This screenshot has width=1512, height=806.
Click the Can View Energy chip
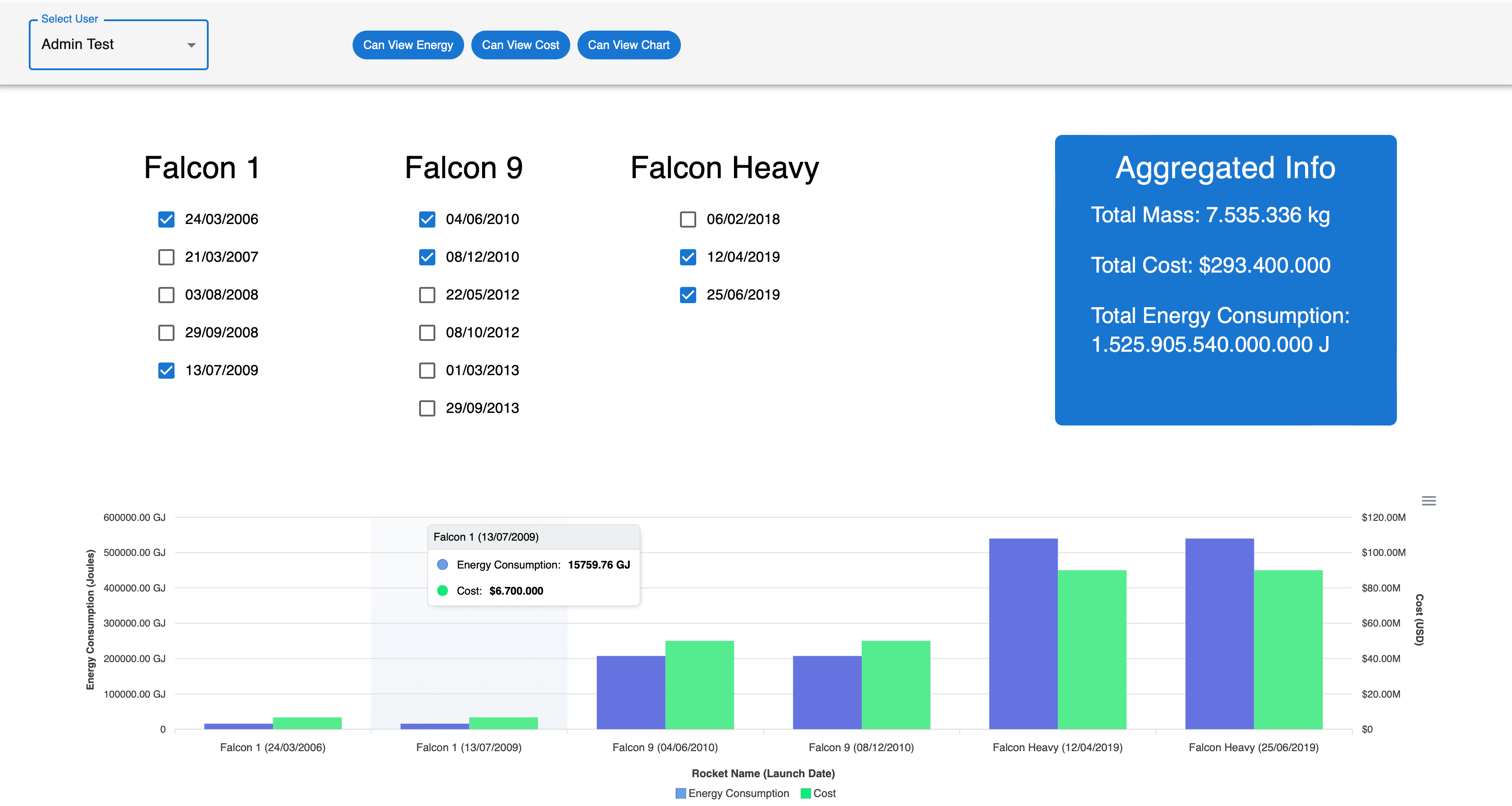click(407, 45)
